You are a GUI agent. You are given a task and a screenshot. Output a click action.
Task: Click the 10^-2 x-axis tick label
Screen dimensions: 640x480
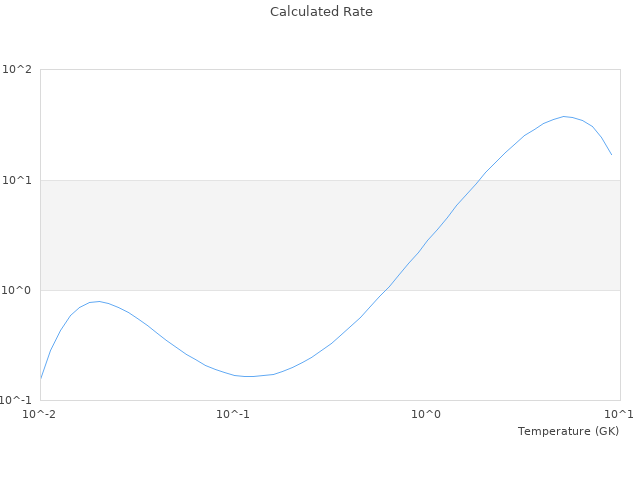tap(40, 414)
